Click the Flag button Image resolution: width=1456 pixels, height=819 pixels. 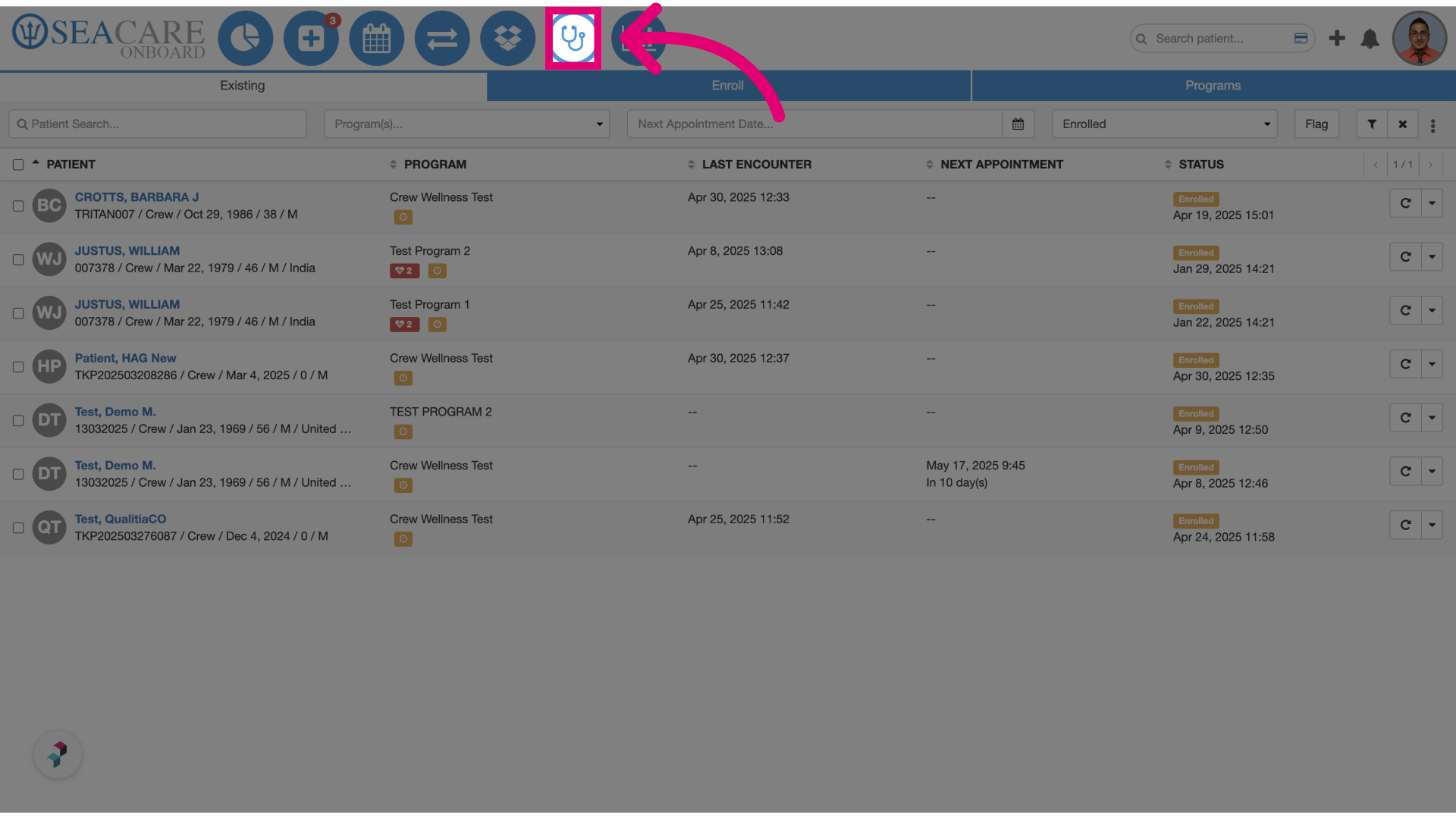(x=1316, y=124)
